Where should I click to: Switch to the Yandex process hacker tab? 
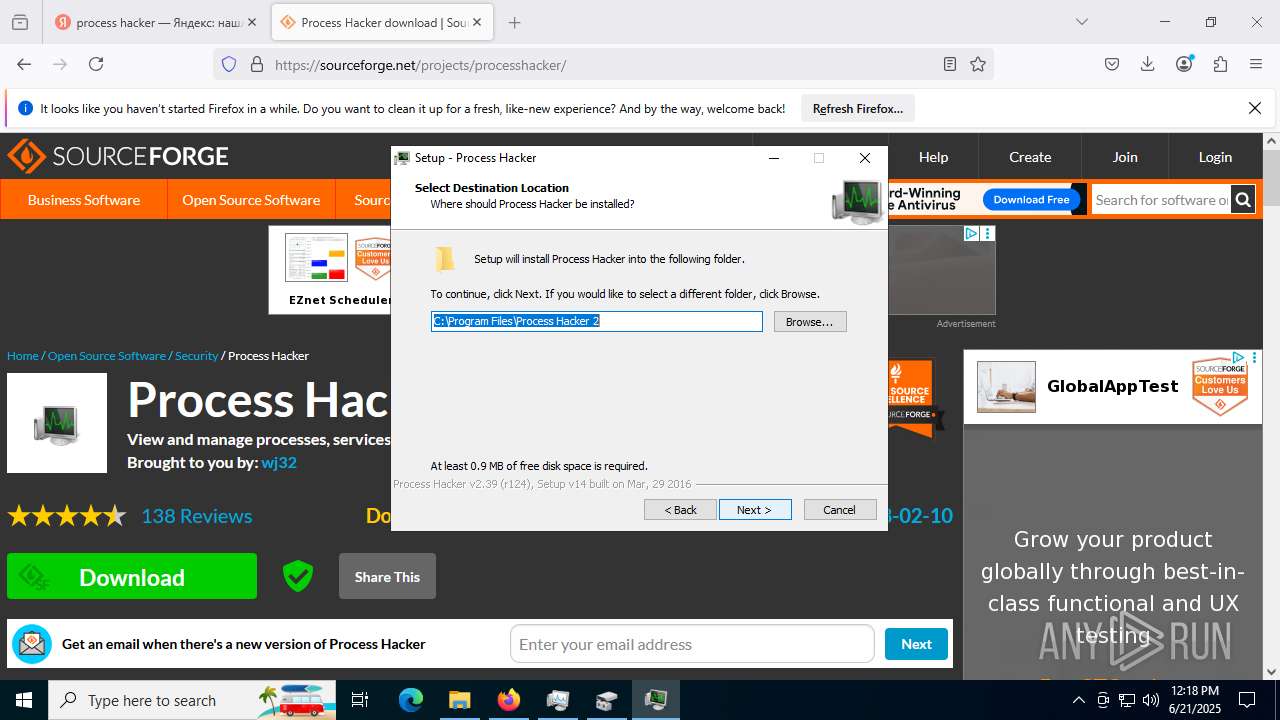[x=156, y=22]
